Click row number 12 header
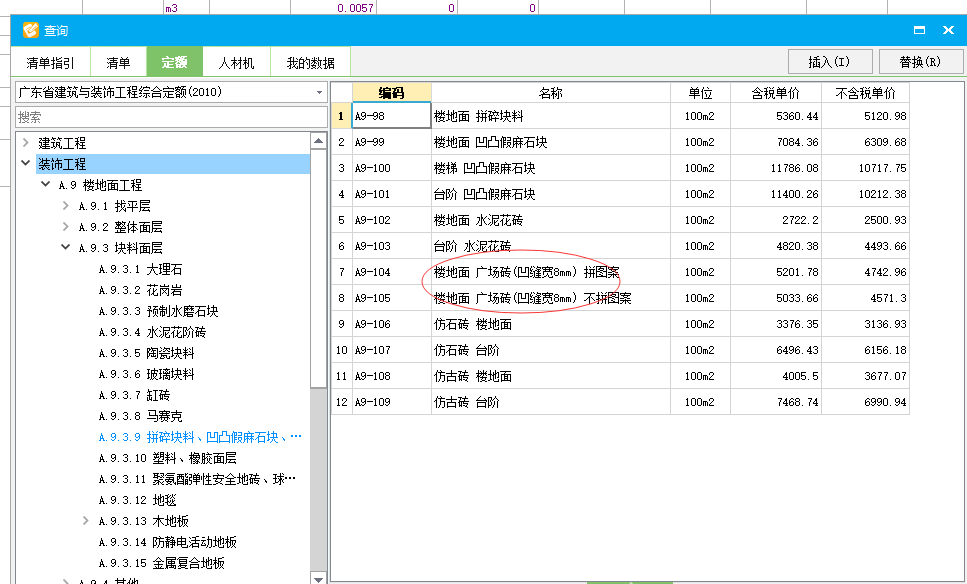This screenshot has height=584, width=967. (342, 401)
